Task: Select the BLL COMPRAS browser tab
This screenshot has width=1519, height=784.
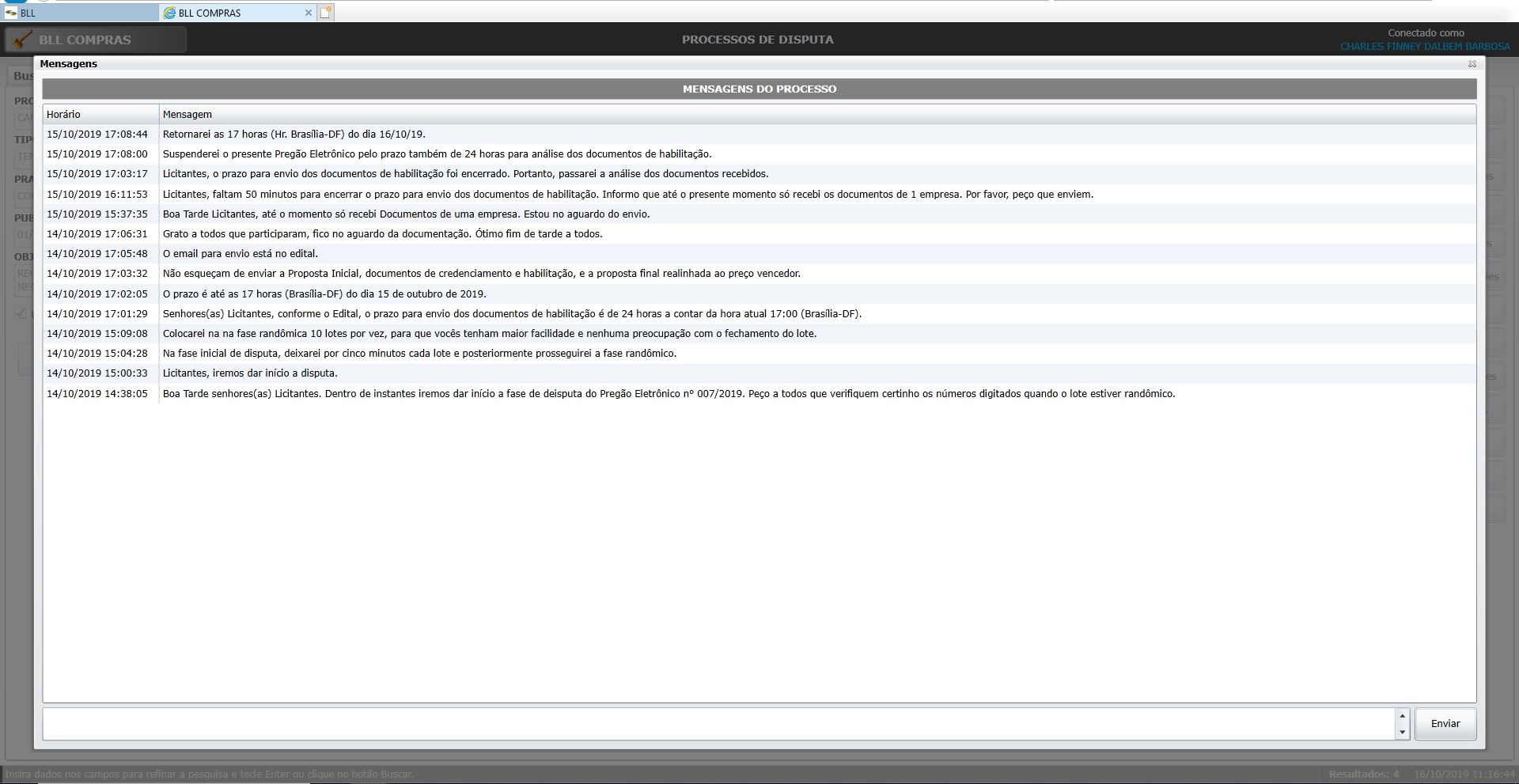Action: click(x=229, y=13)
